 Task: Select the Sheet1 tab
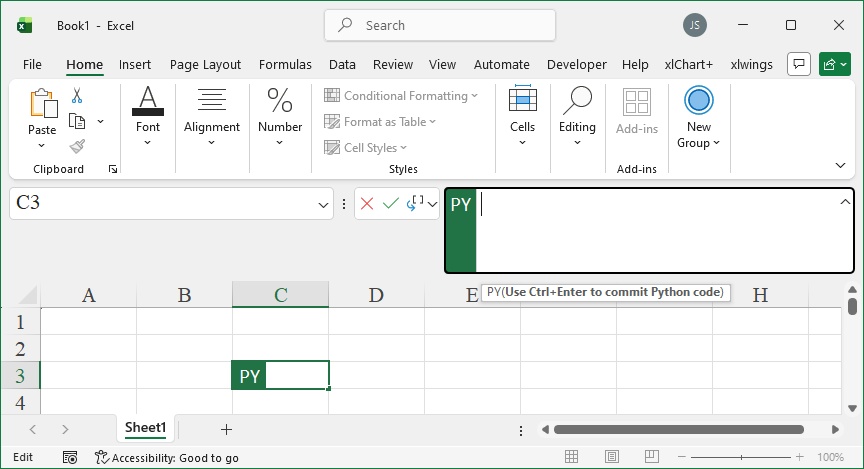pyautogui.click(x=145, y=428)
